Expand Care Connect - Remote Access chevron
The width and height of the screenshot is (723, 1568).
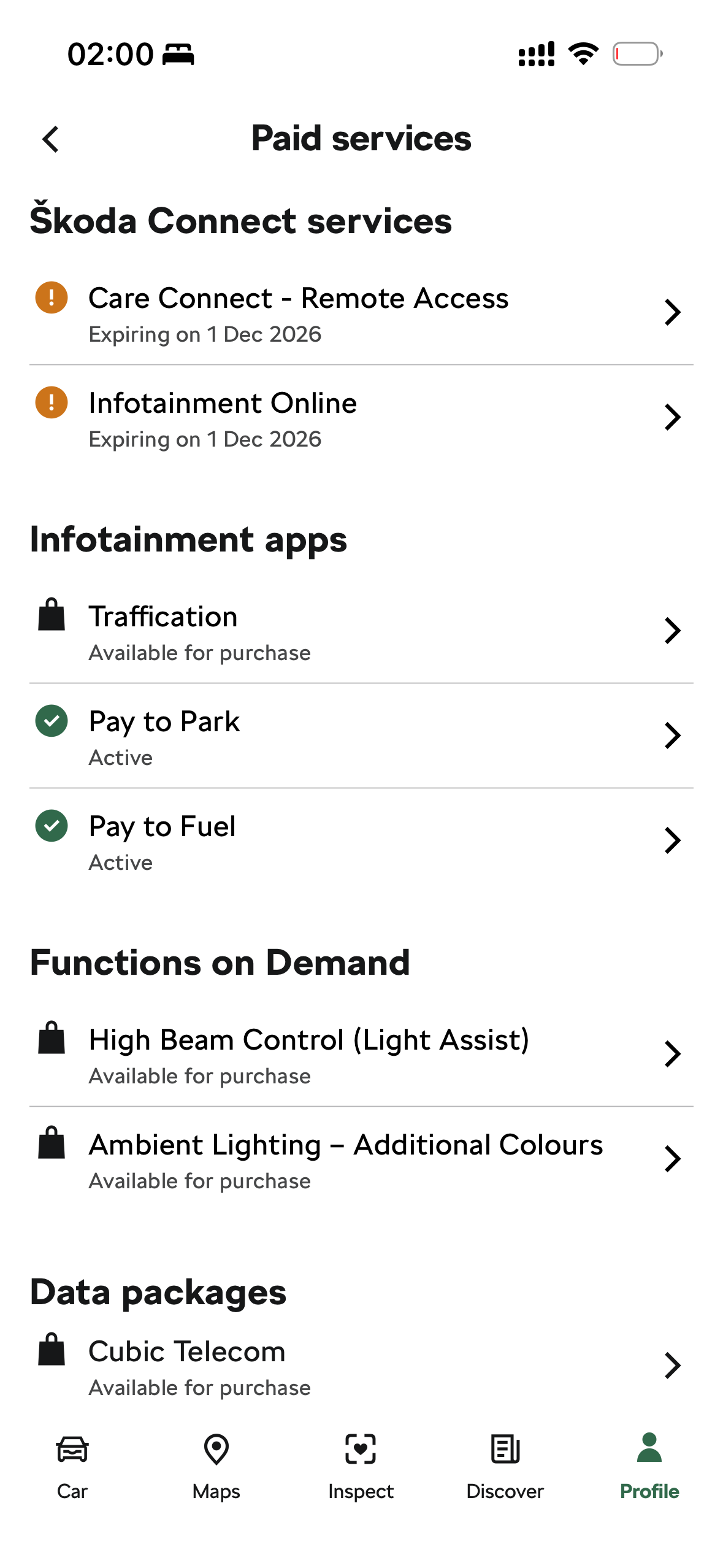click(x=673, y=312)
